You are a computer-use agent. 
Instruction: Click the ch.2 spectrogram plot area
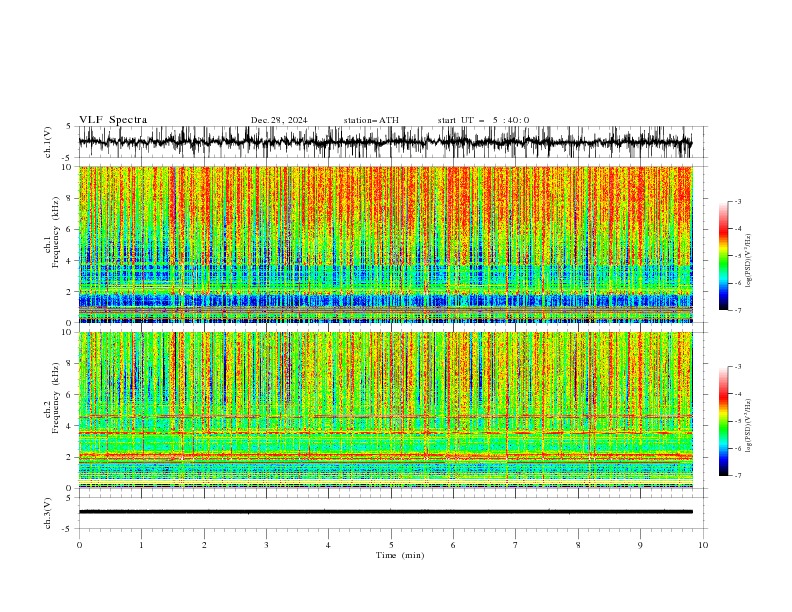(x=385, y=410)
